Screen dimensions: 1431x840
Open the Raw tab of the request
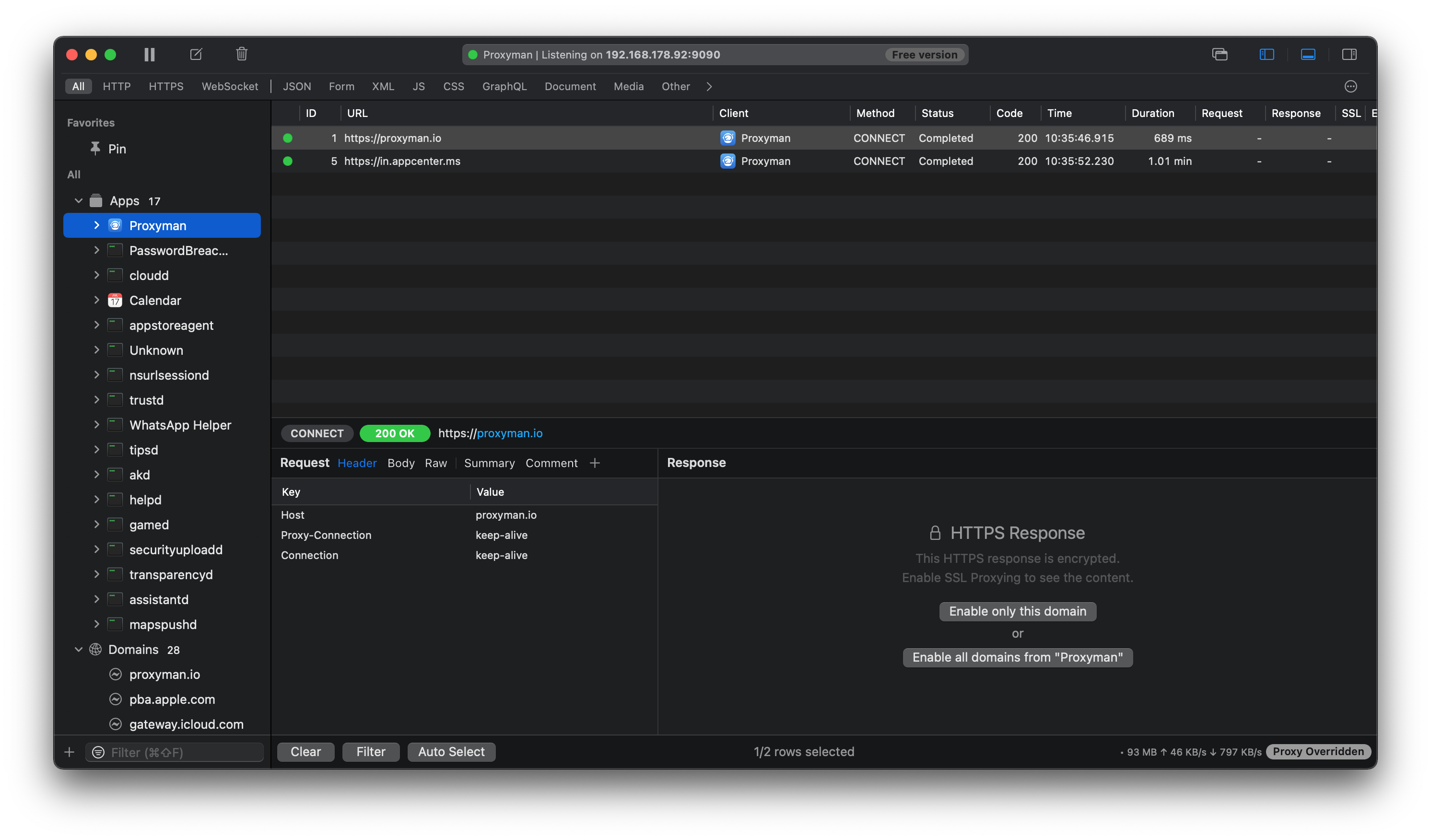pyautogui.click(x=435, y=463)
